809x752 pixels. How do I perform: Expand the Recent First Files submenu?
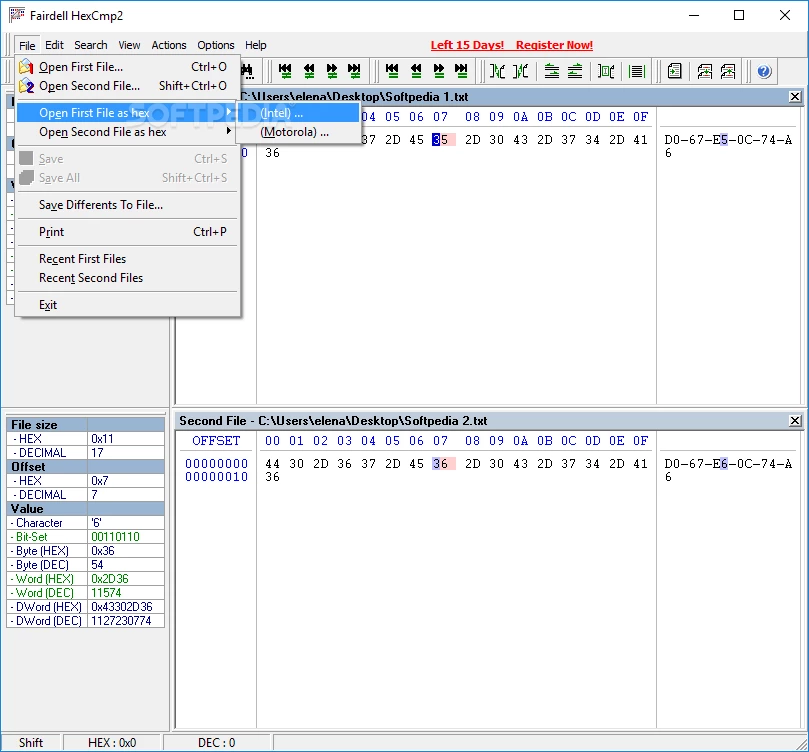(x=83, y=259)
